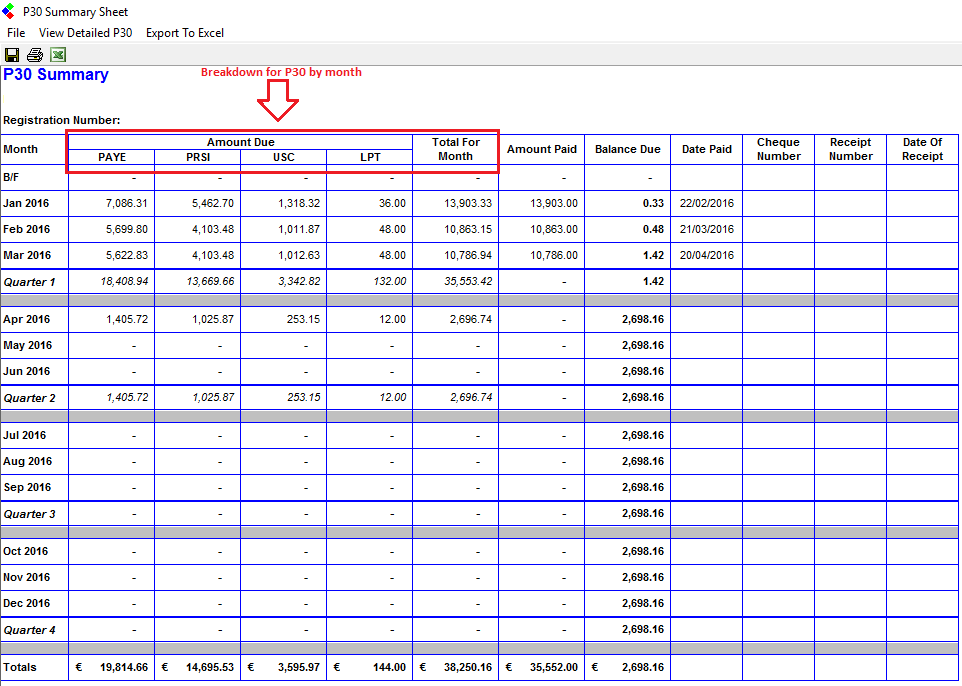The height and width of the screenshot is (686, 962).
Task: Click the PAYE column header
Action: 112,158
